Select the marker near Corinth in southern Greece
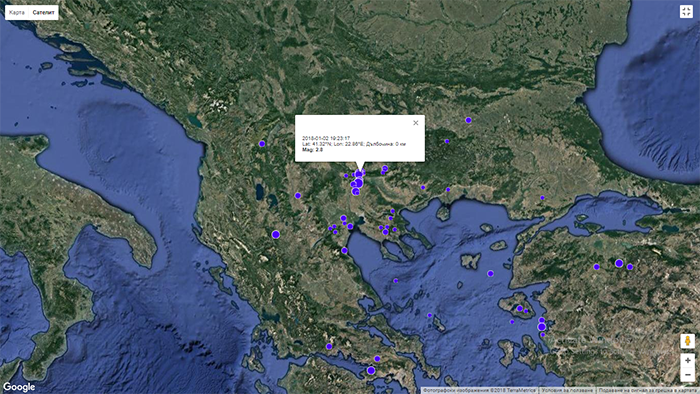 (x=371, y=370)
